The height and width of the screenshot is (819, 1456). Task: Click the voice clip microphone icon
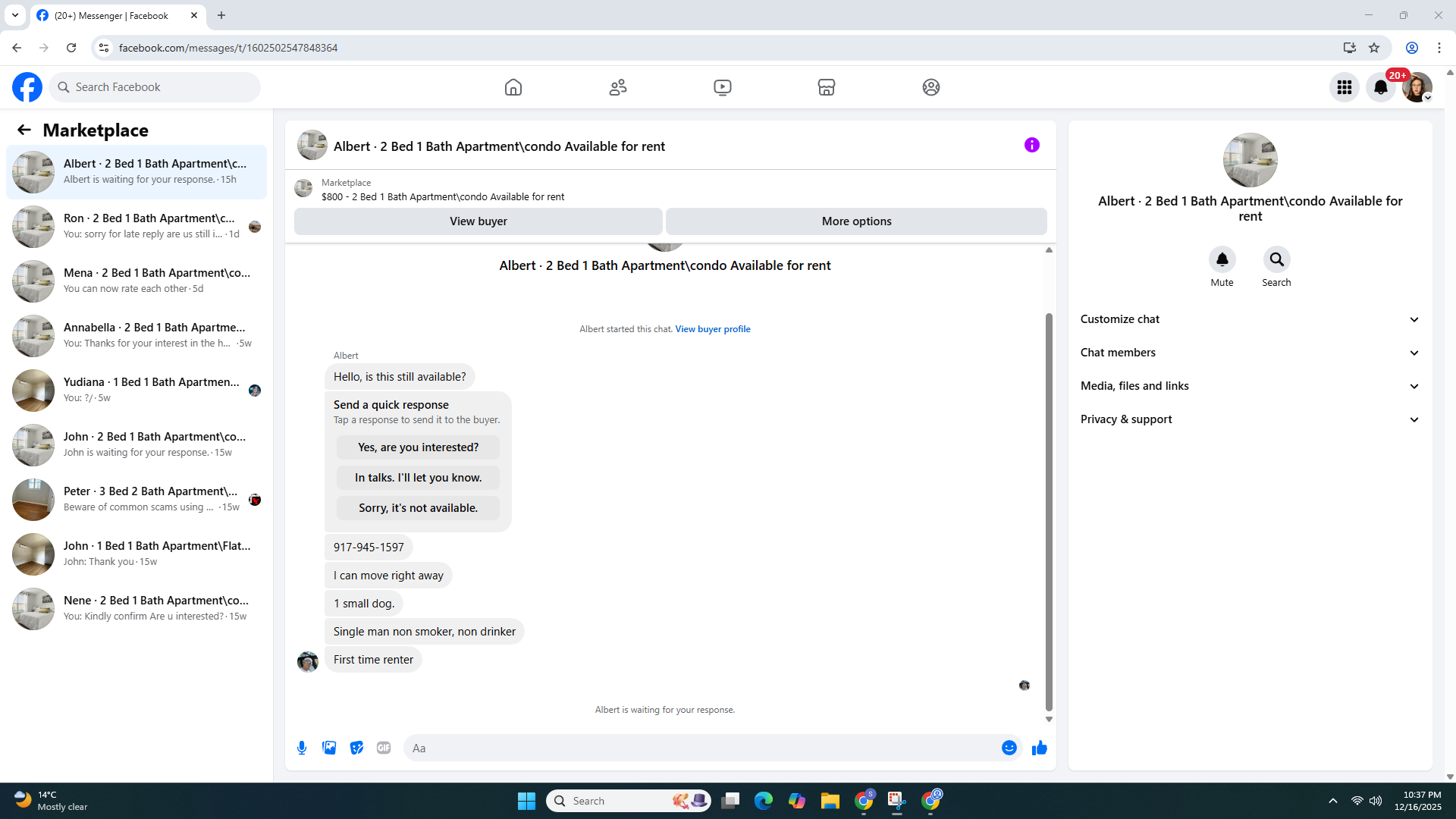pyautogui.click(x=302, y=748)
